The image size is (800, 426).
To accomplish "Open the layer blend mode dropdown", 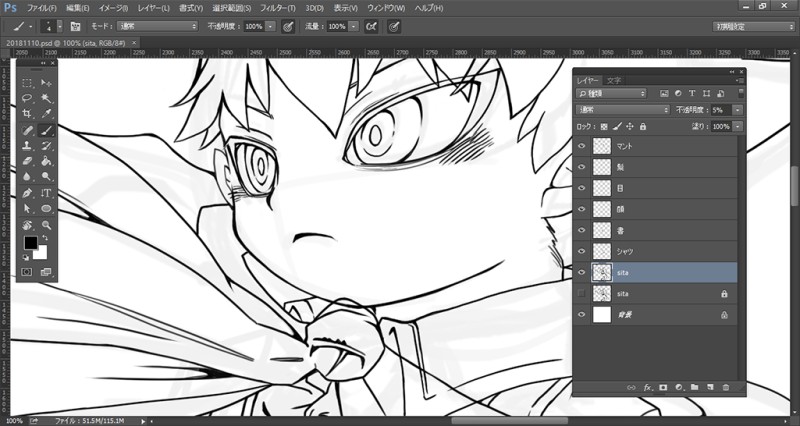I will 622,110.
